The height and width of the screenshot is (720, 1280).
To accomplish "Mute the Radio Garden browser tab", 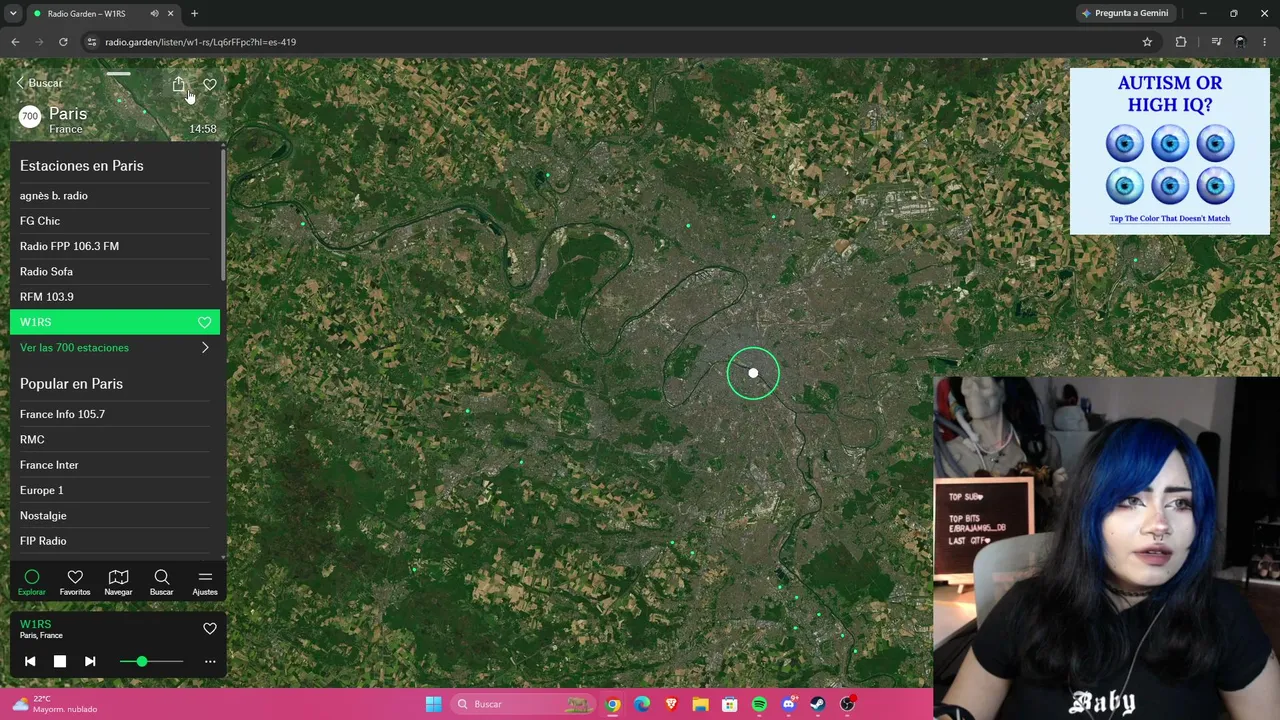I will [154, 14].
